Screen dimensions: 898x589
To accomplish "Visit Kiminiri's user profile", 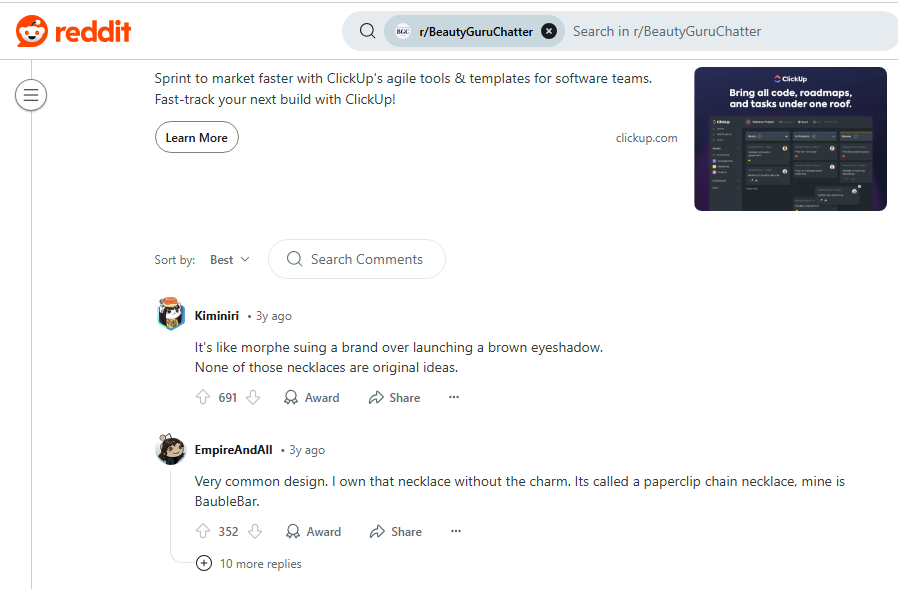I will (218, 315).
